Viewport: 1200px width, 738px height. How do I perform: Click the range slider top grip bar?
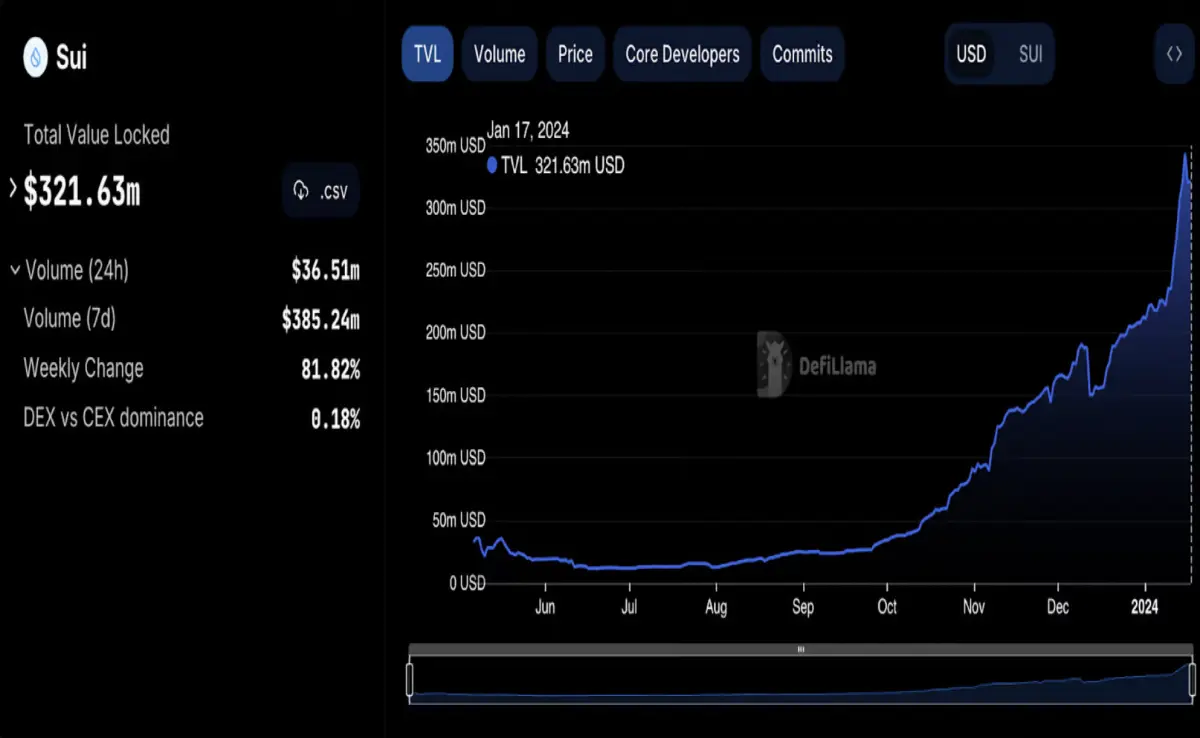click(801, 649)
